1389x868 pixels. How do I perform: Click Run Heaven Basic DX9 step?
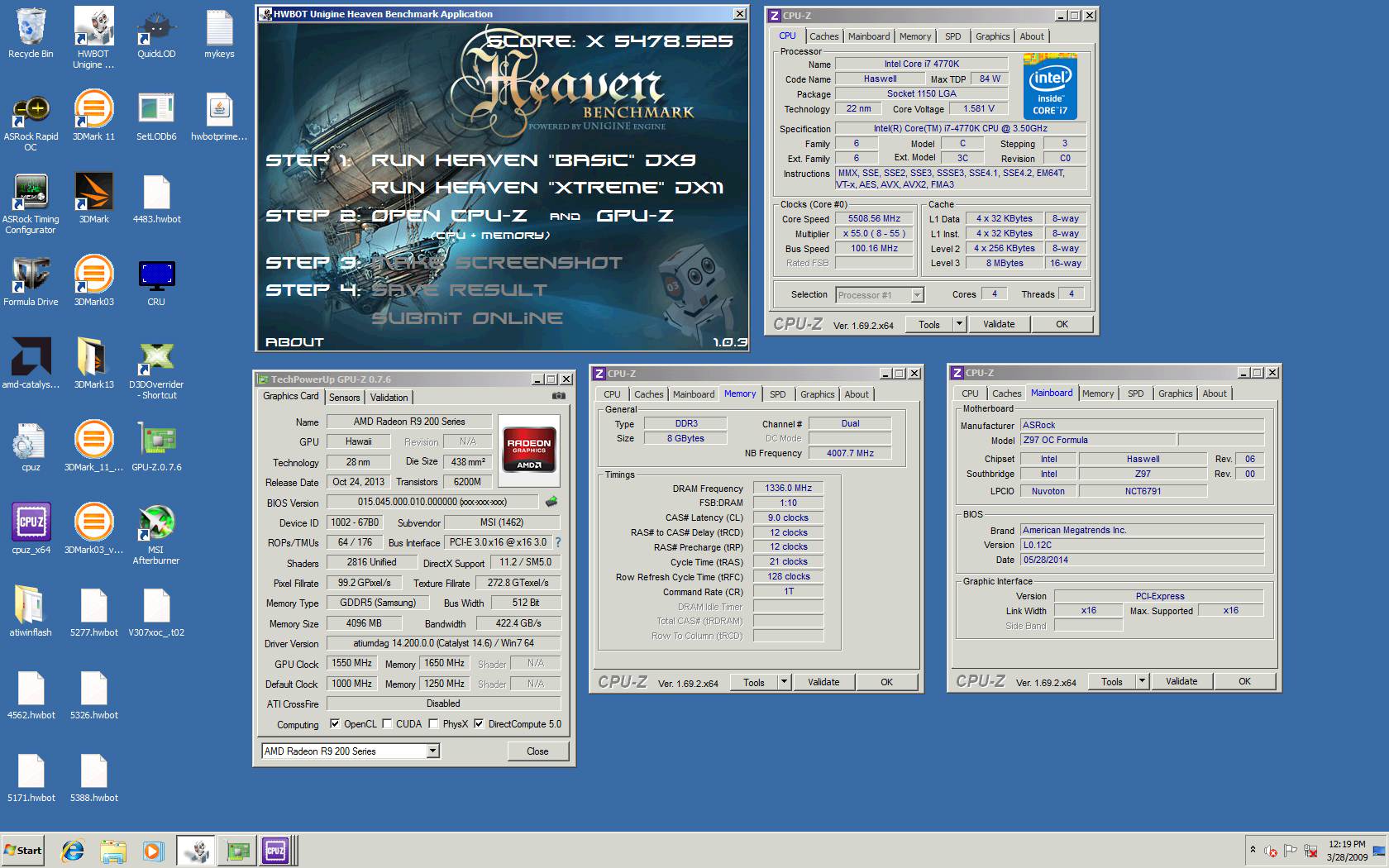click(533, 160)
